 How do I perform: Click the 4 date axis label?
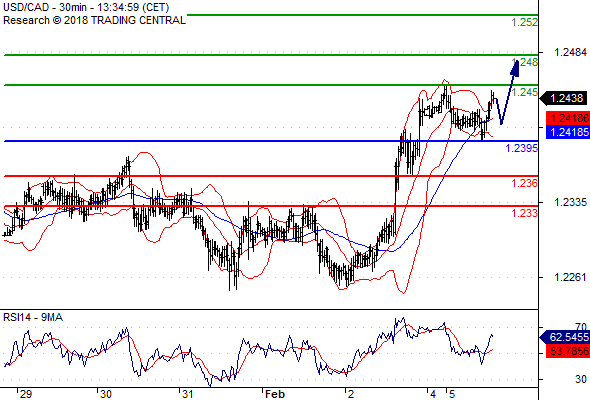point(433,394)
